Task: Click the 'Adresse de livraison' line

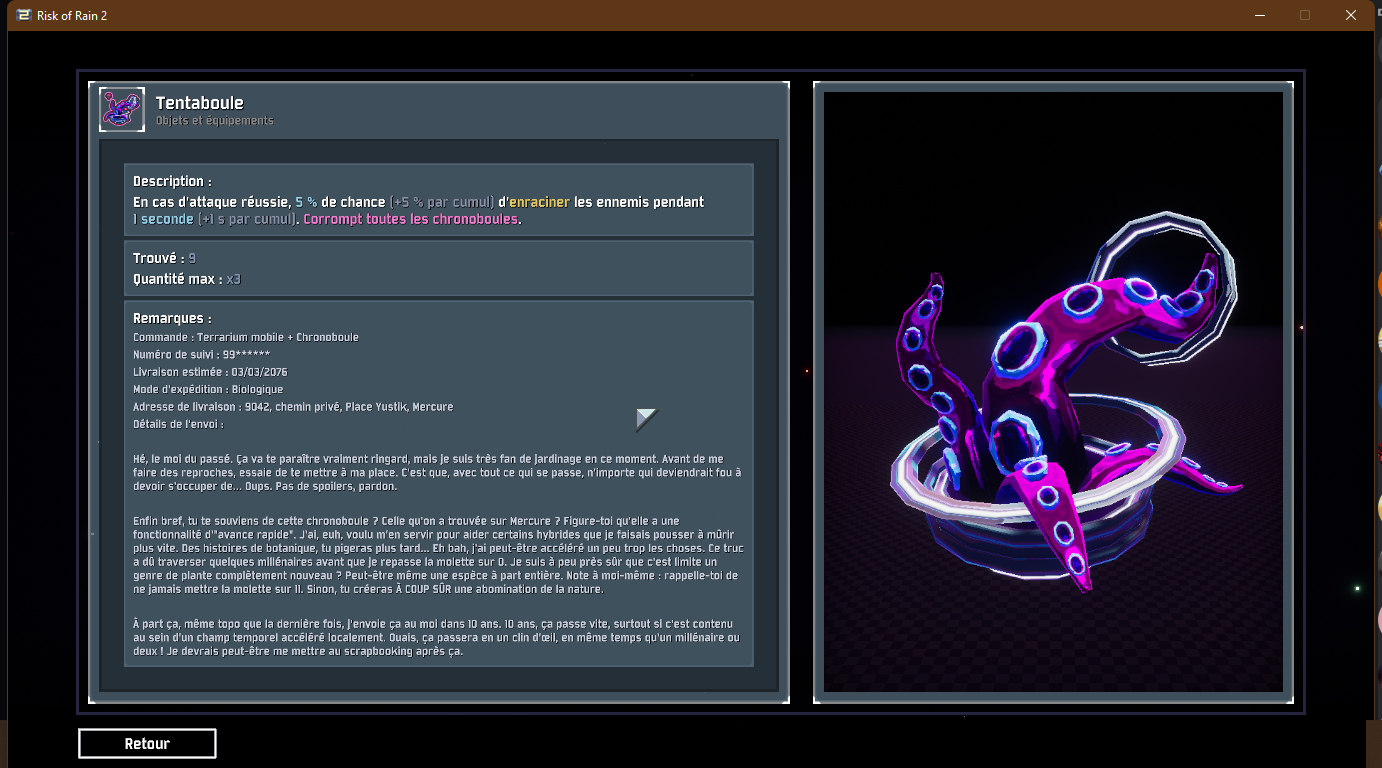Action: (292, 407)
